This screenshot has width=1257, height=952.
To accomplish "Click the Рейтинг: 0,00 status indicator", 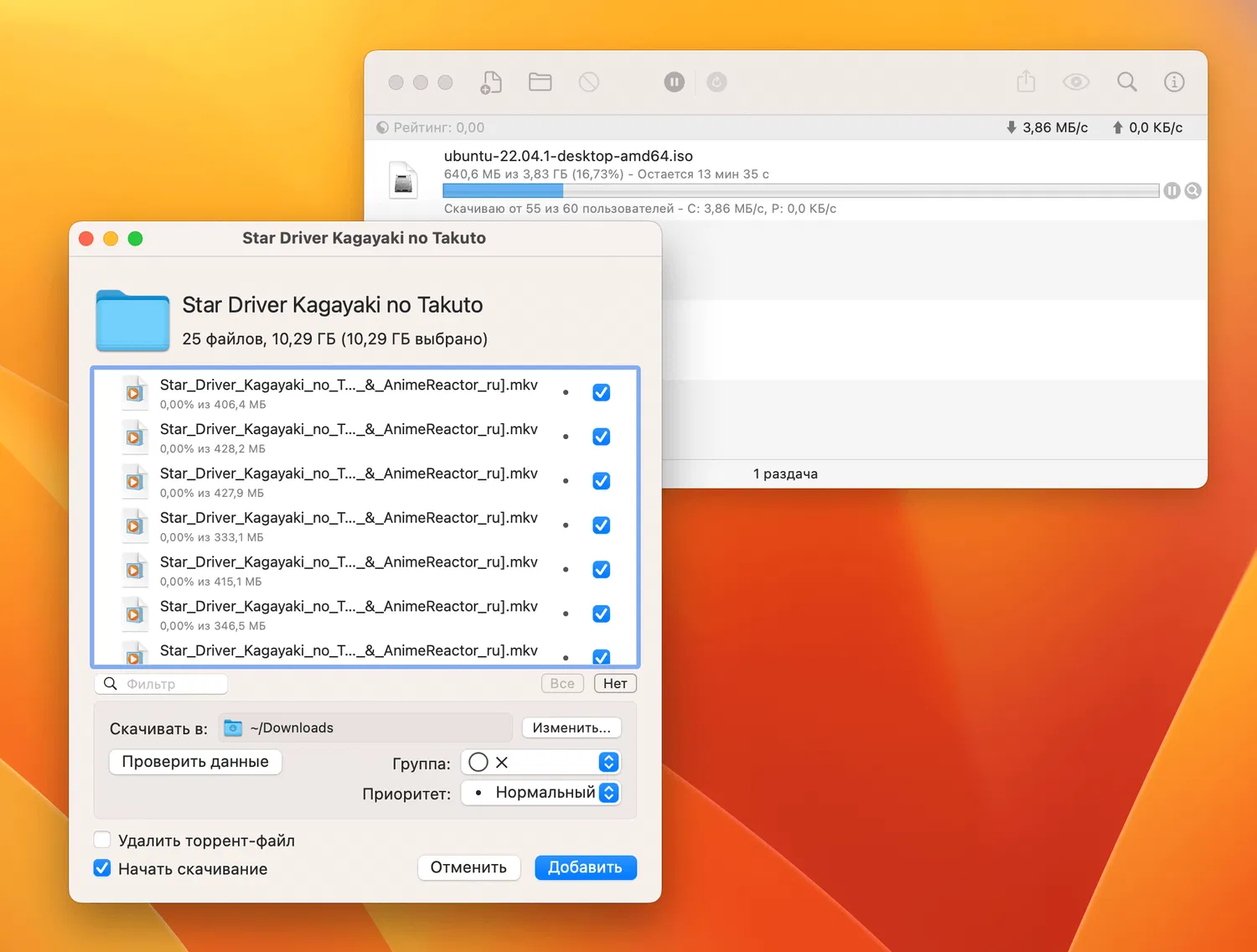I will click(x=431, y=127).
